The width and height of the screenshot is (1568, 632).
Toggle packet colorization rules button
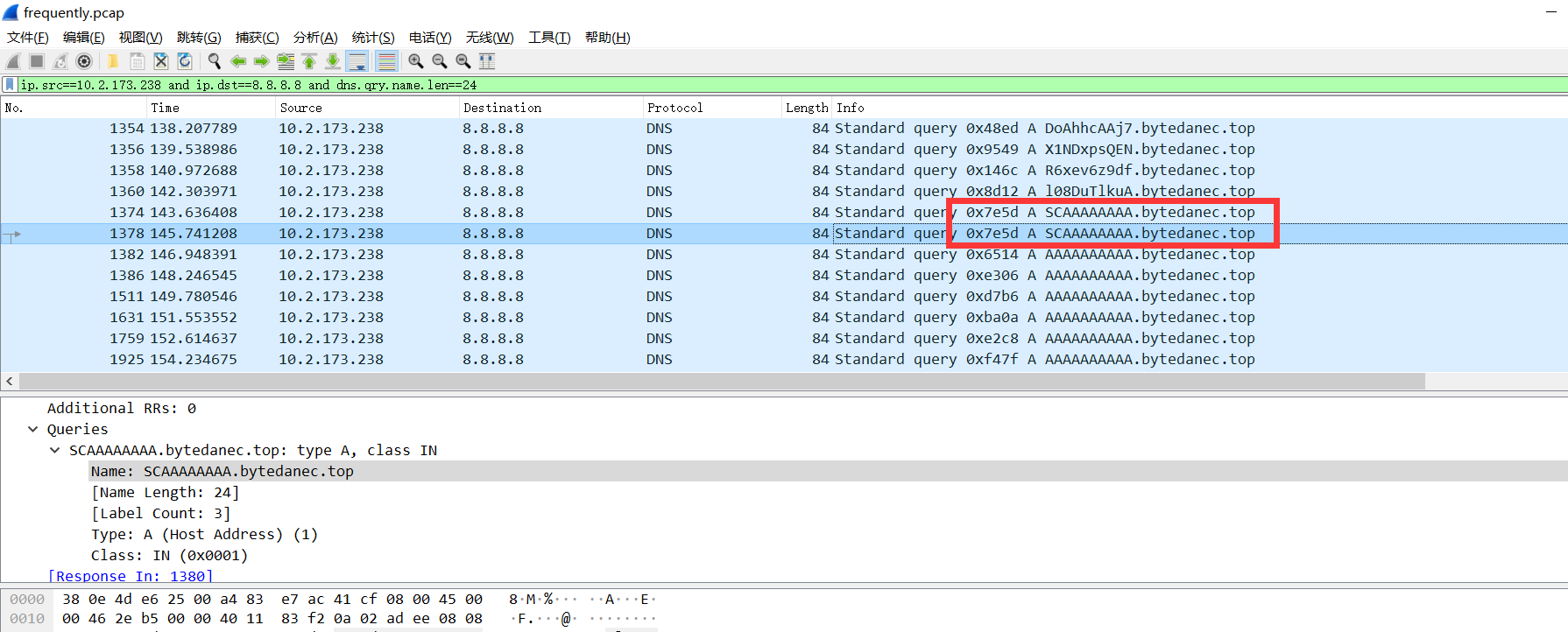click(x=386, y=61)
